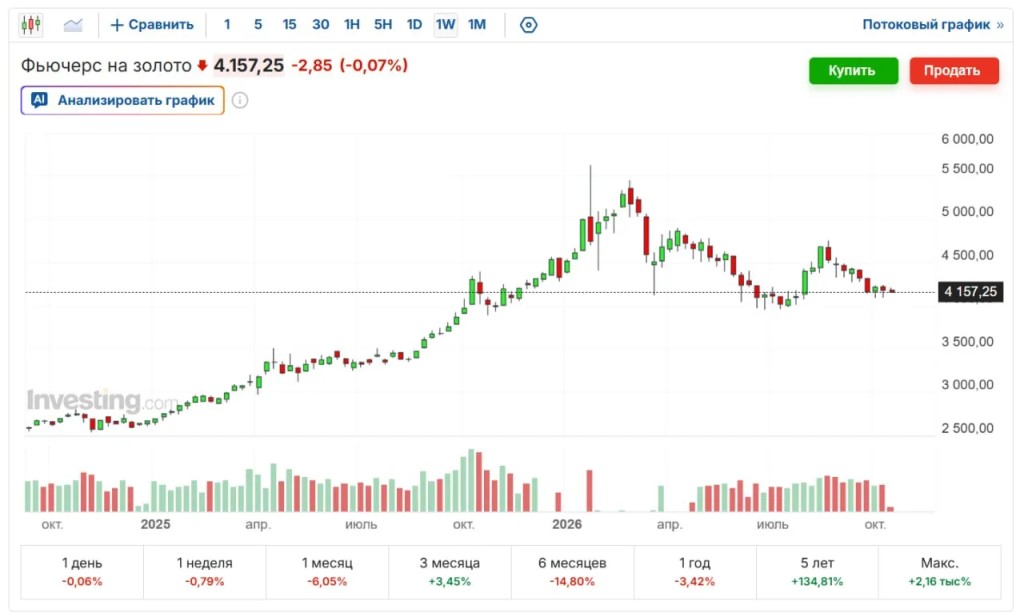Select the 30-minute timeframe
The image size is (1024, 613).
coord(321,25)
